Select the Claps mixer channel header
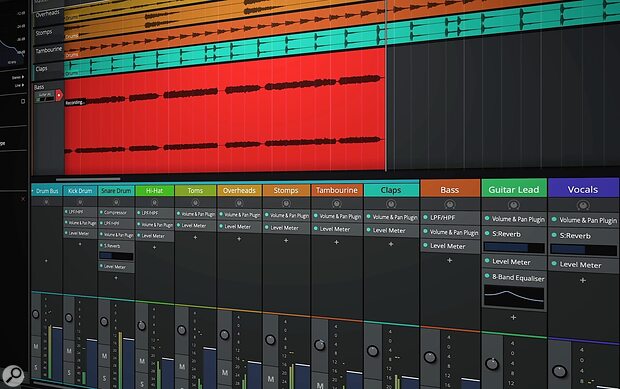 pos(391,190)
